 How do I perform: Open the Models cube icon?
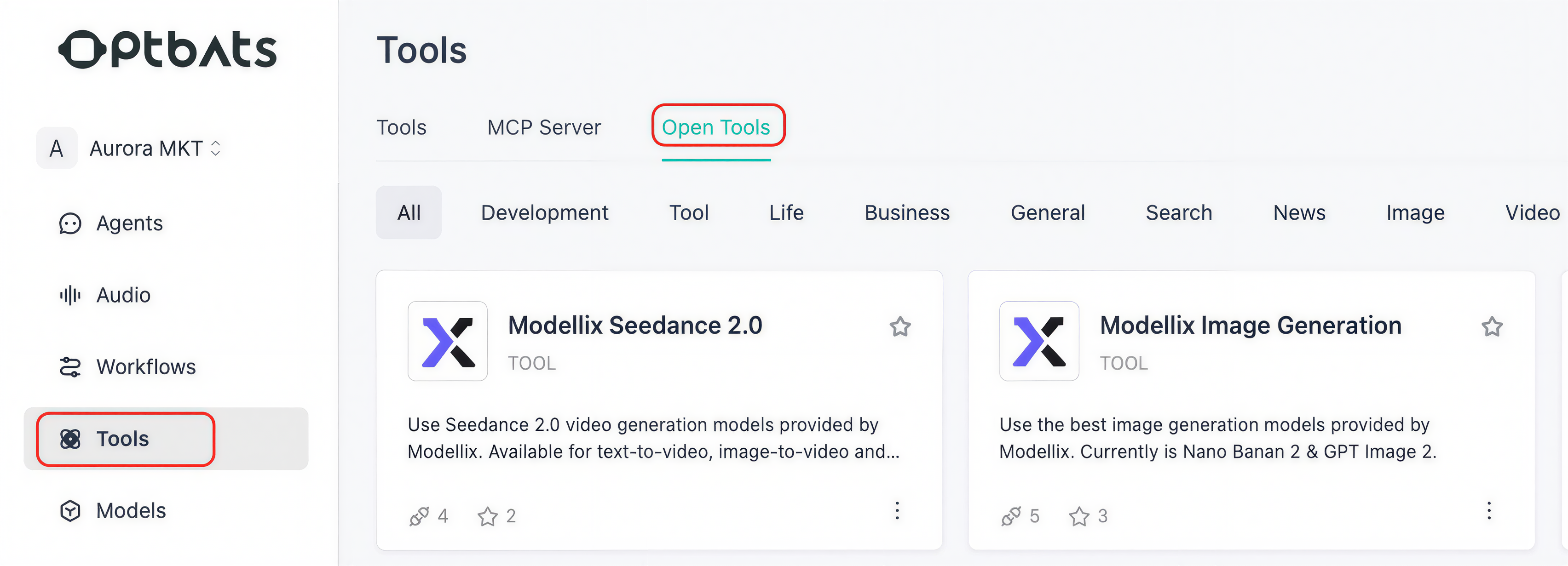(x=70, y=511)
